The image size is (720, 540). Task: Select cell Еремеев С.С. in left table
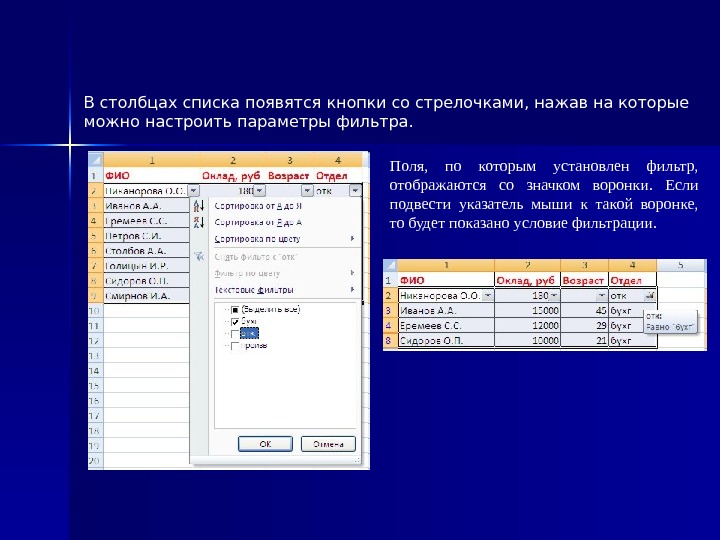[x=146, y=221]
